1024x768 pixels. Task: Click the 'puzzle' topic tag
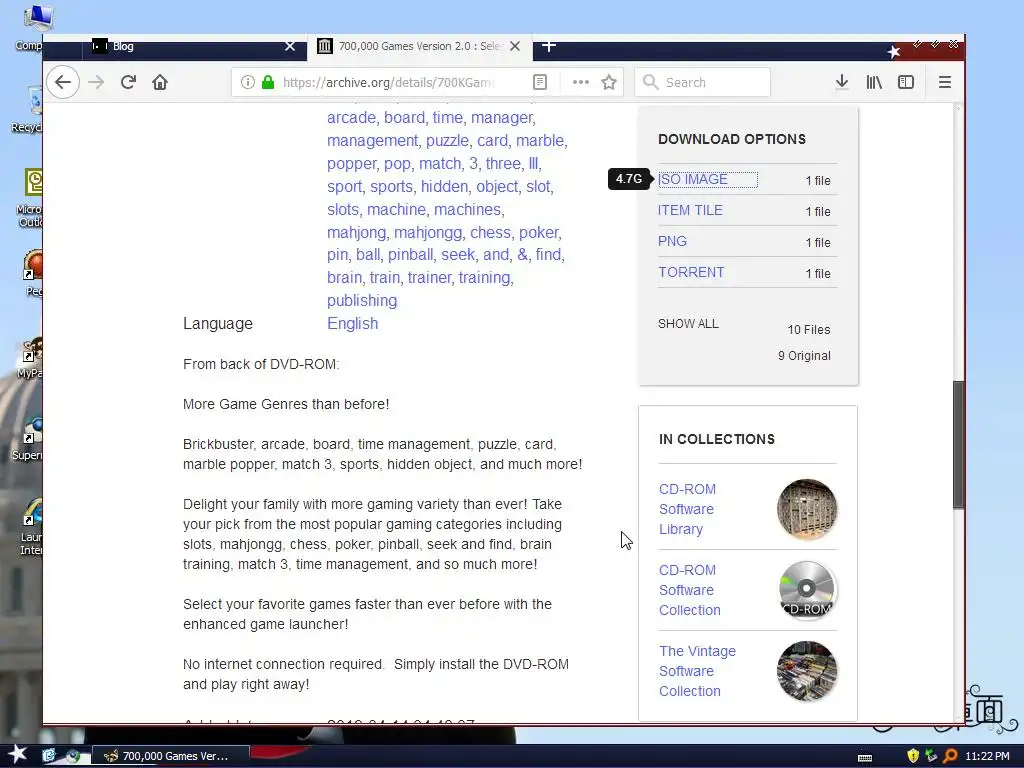click(447, 140)
